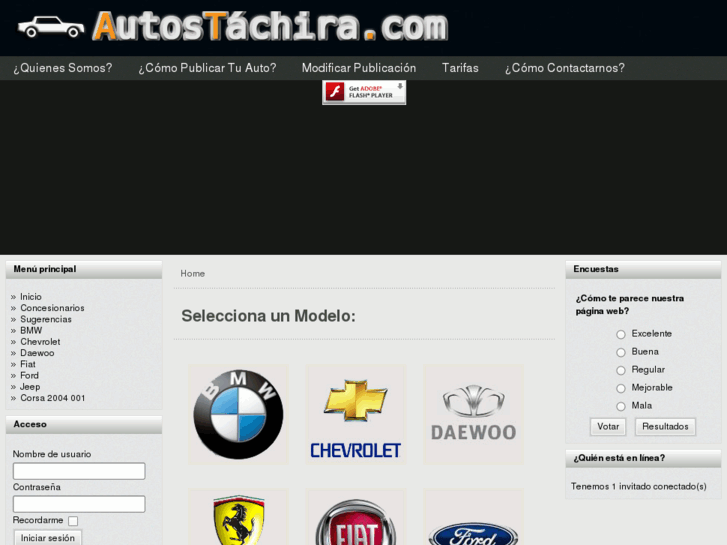Click the Acceso panel header

84,424
